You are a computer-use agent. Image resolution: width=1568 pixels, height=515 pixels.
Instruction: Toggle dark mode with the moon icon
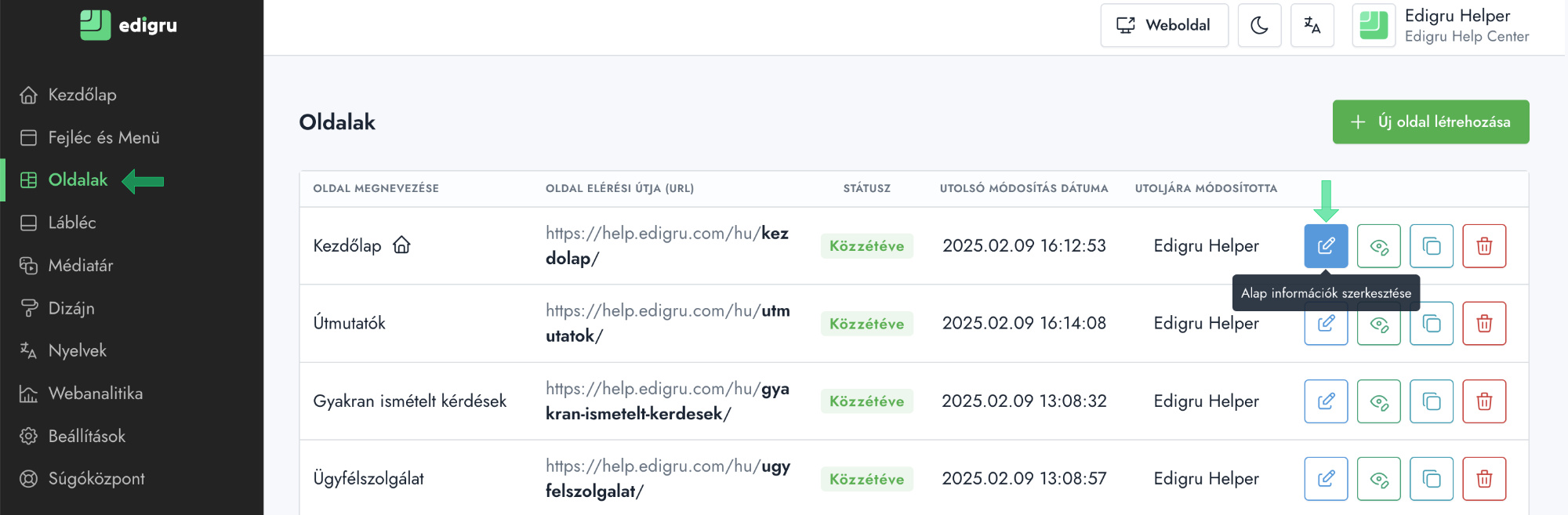[x=1259, y=25]
